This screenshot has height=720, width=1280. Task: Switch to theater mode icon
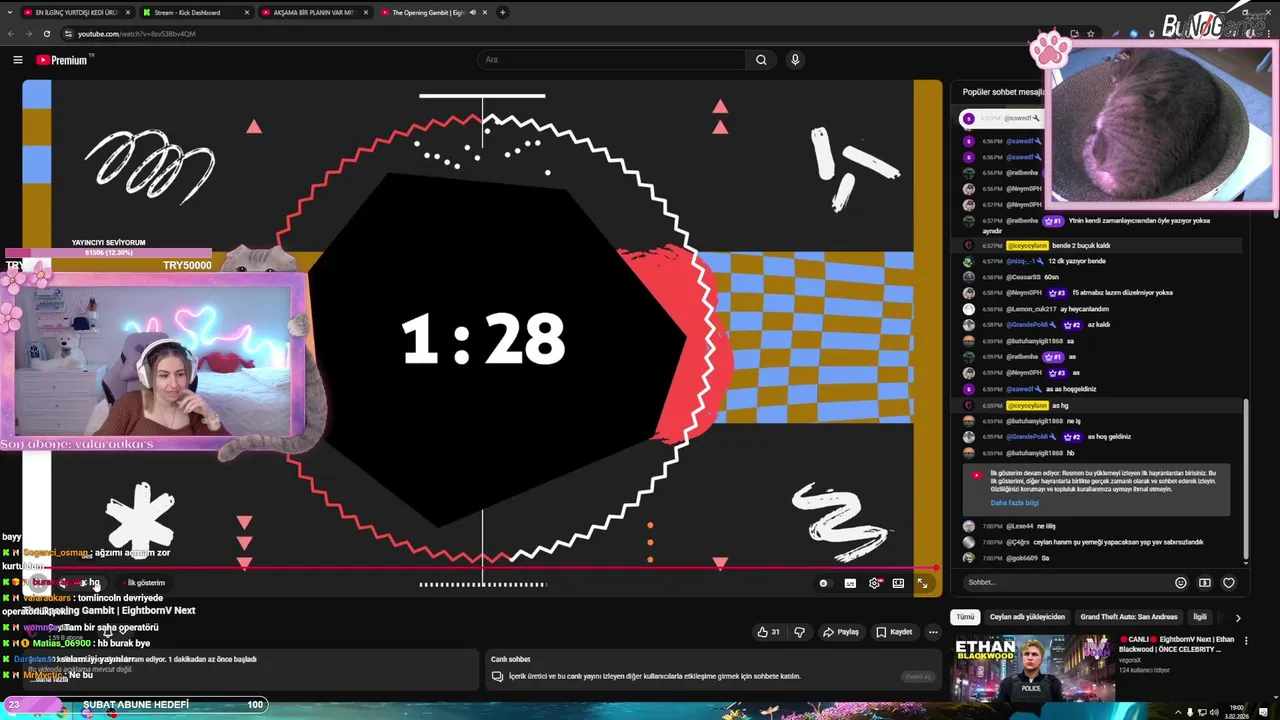[x=898, y=583]
